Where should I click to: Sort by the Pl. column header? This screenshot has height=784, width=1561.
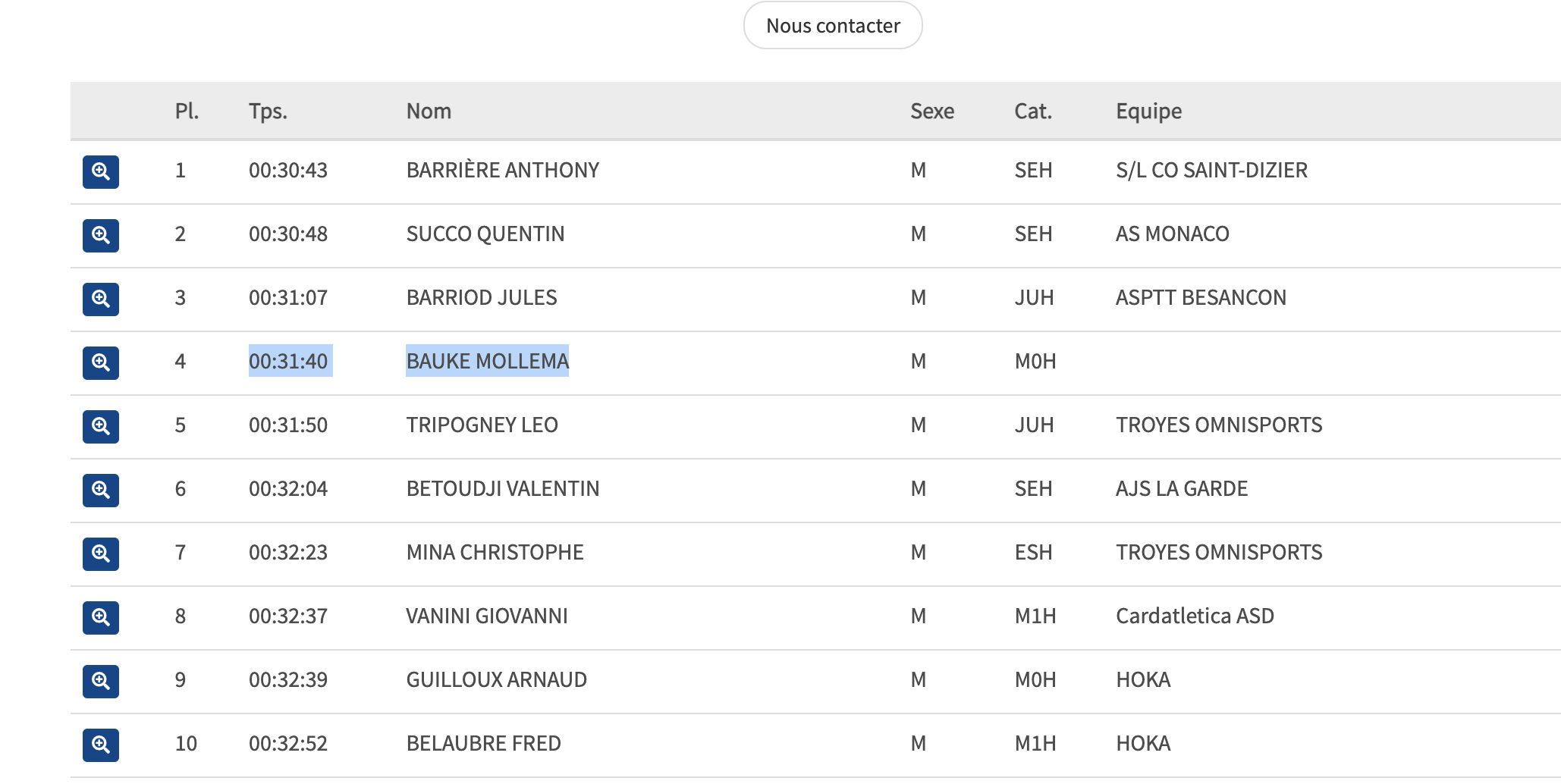click(x=187, y=111)
